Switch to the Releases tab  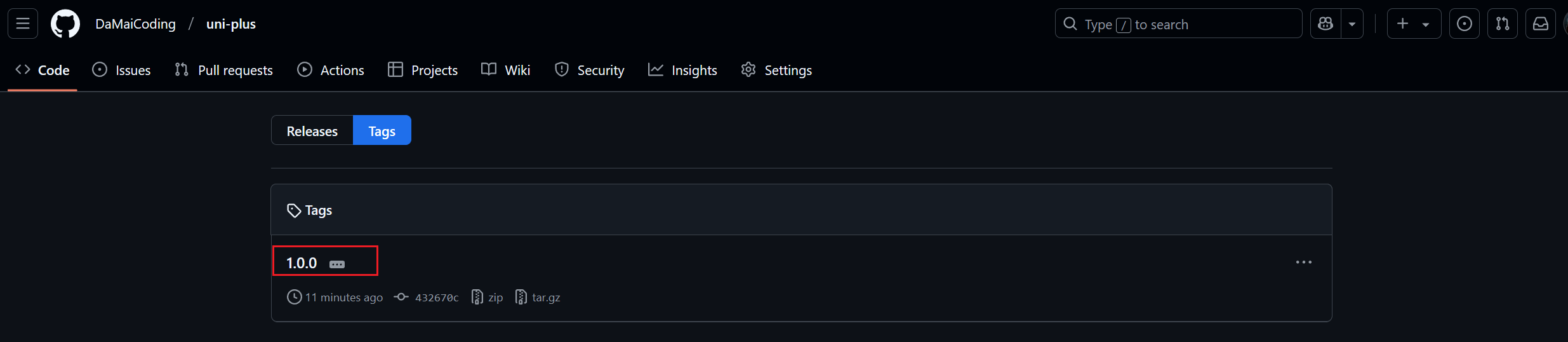(x=312, y=131)
